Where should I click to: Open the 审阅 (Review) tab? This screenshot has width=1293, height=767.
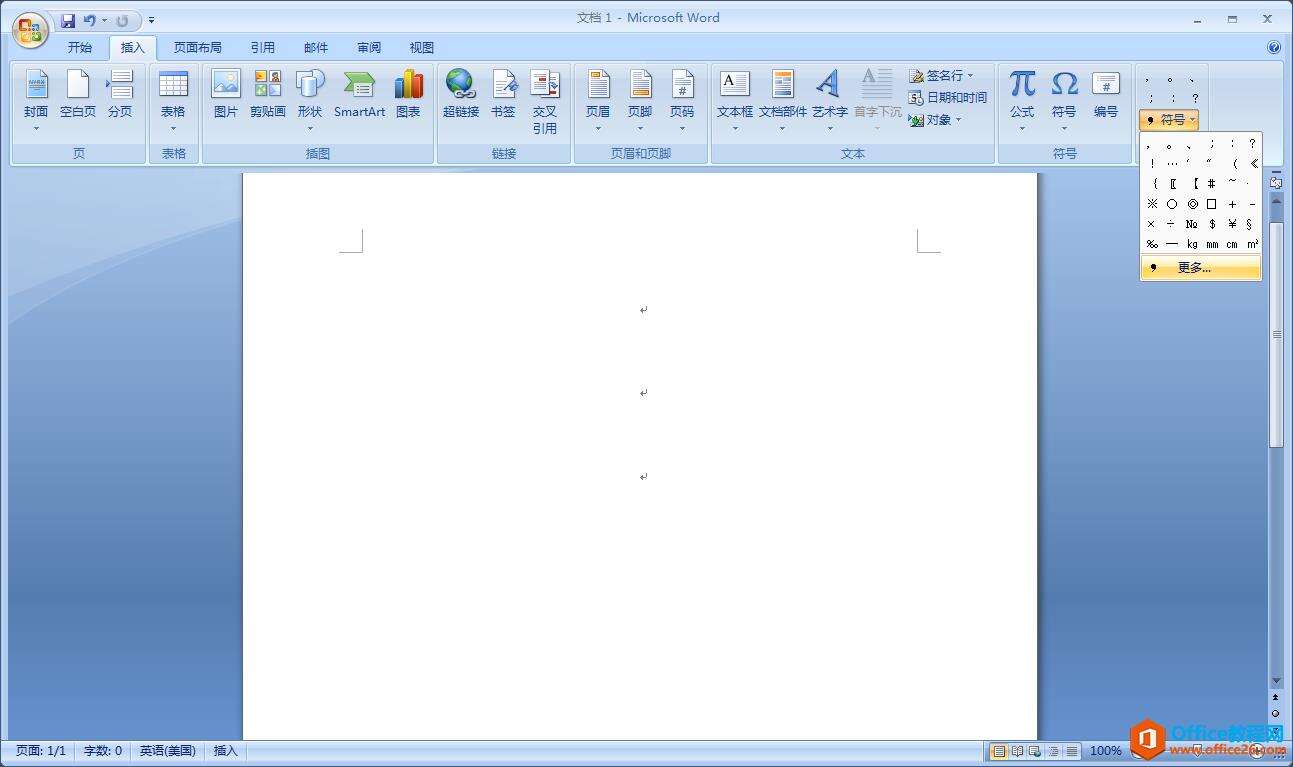pyautogui.click(x=369, y=48)
